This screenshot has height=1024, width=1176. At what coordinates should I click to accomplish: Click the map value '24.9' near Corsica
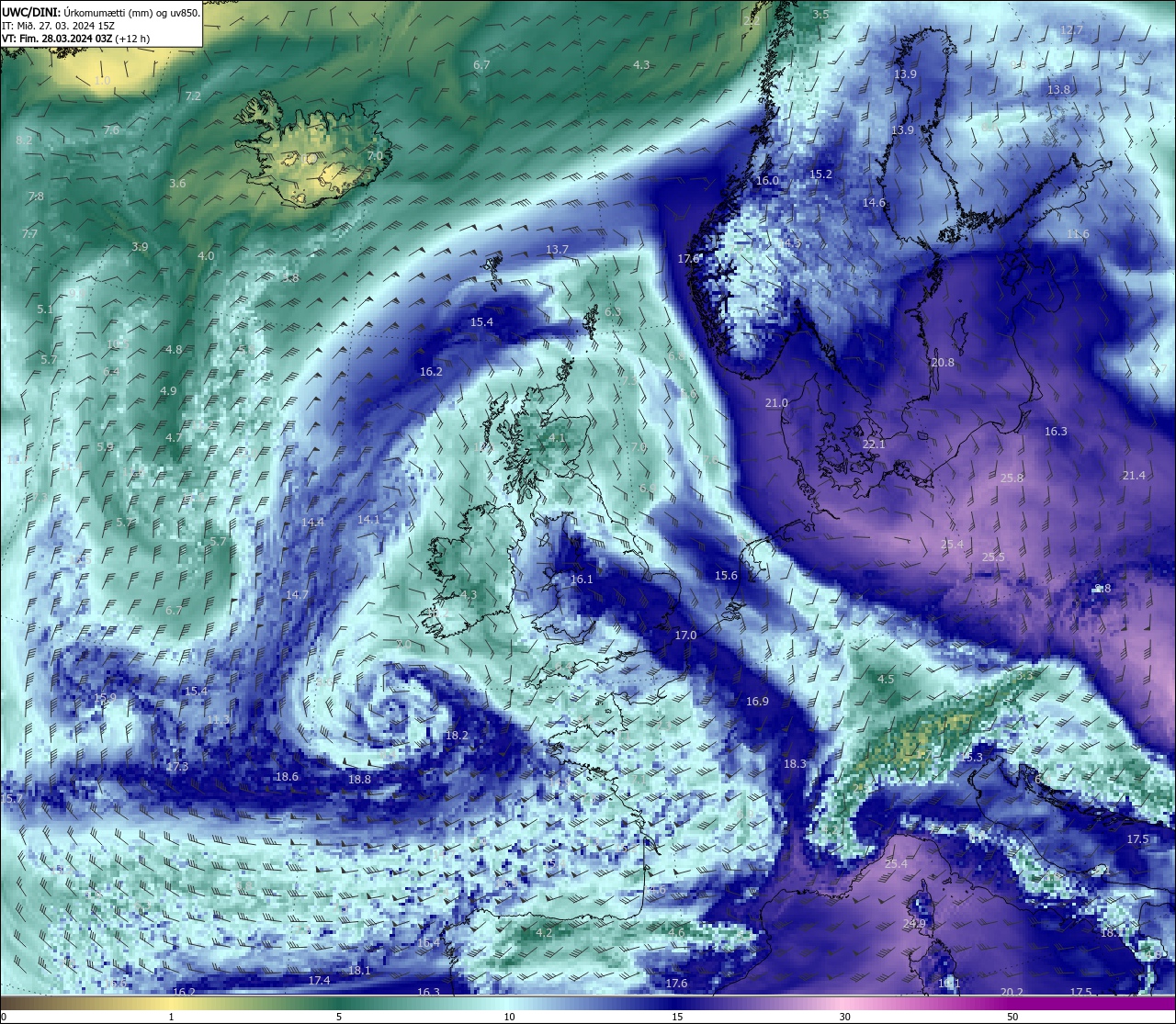914,923
